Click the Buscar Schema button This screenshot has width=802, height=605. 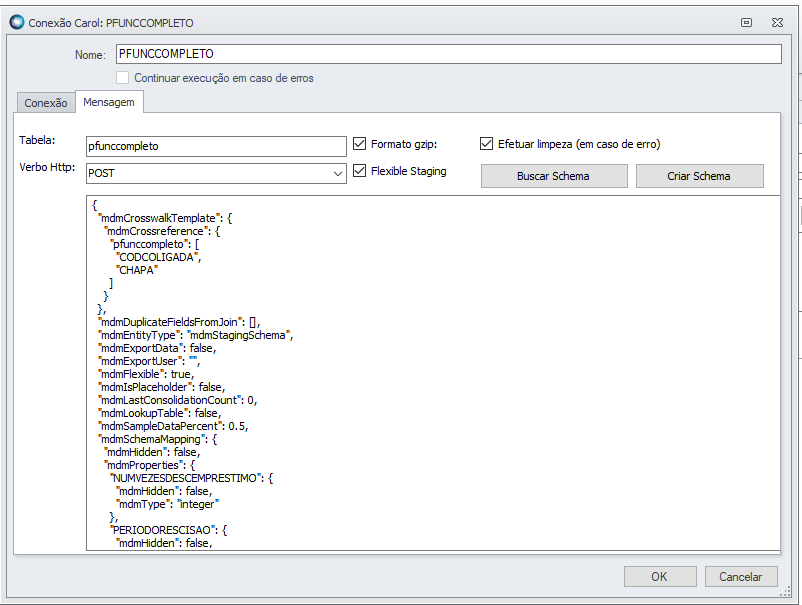[553, 176]
